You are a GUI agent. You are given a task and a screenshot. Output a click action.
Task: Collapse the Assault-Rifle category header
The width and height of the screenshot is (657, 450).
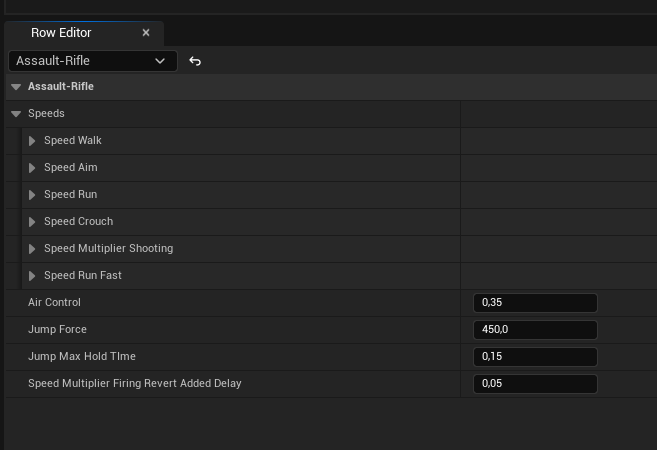tap(16, 87)
